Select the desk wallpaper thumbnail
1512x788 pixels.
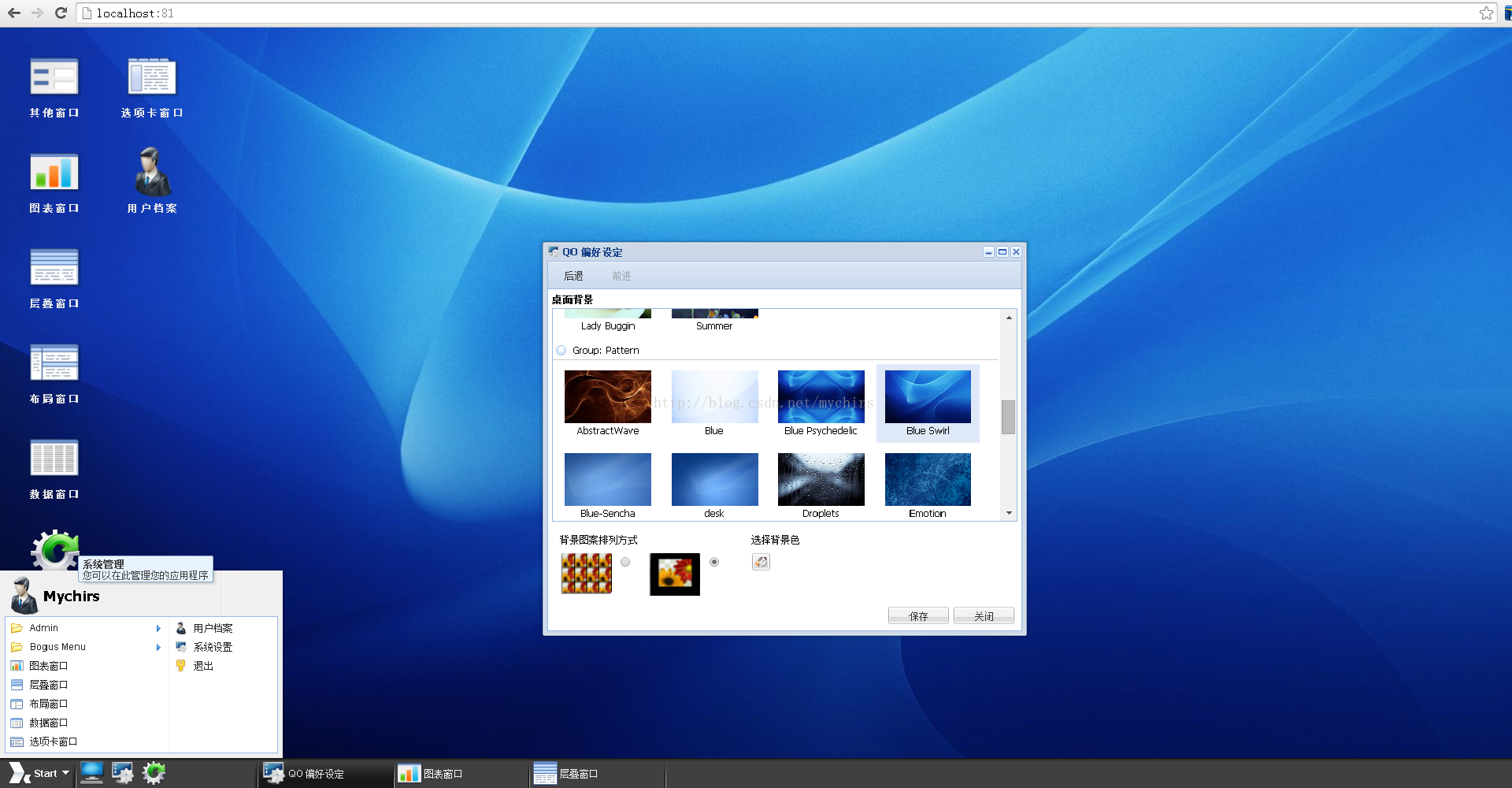click(x=714, y=485)
